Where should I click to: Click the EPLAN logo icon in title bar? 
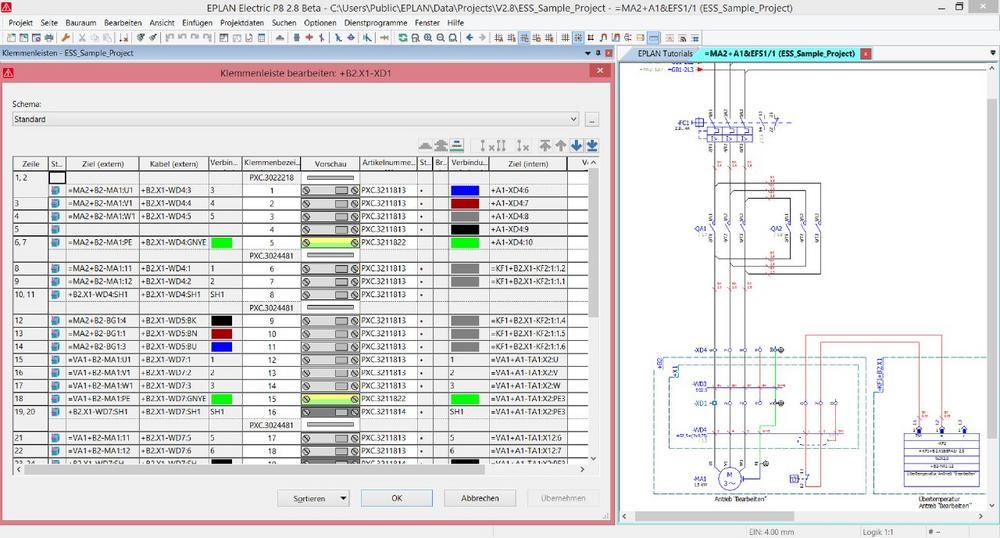tap(6, 7)
